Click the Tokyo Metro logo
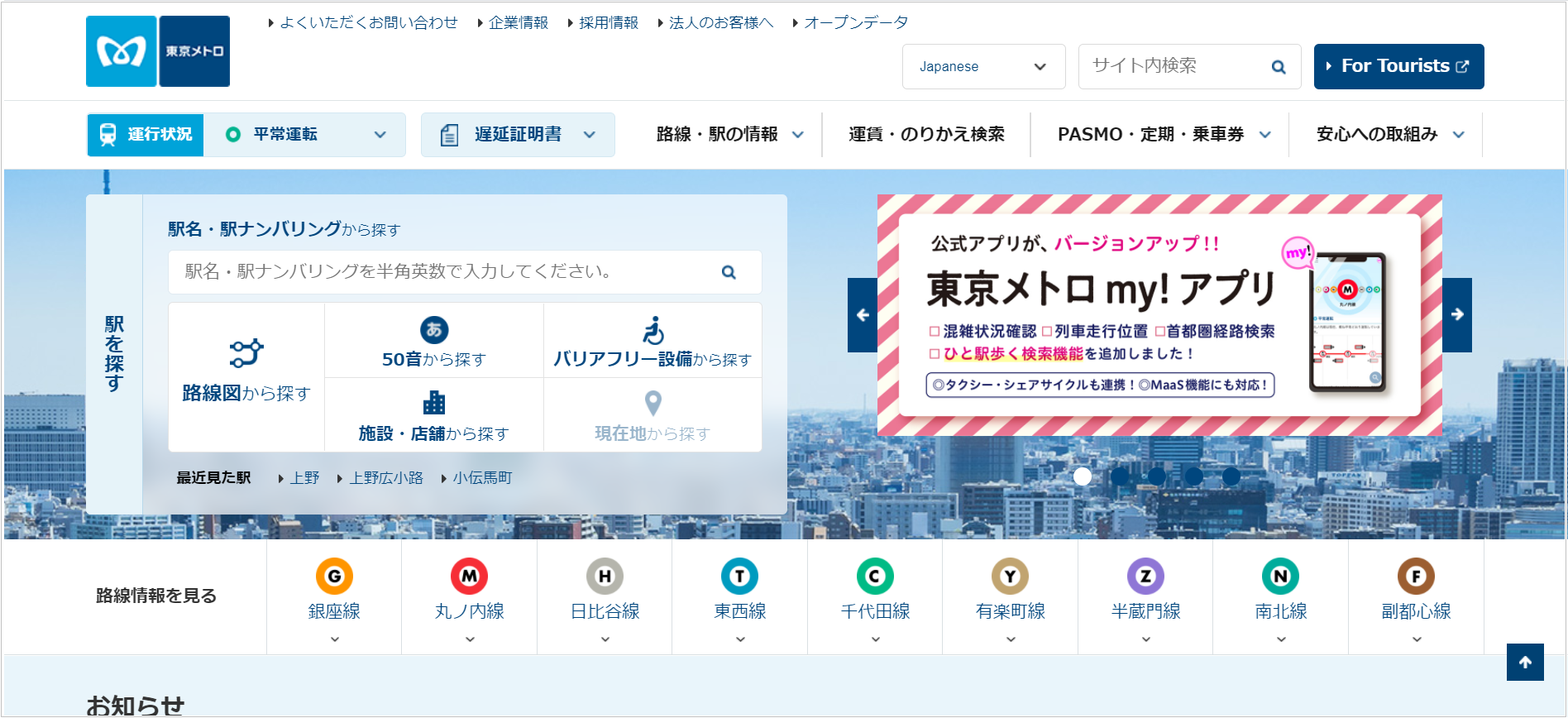 pyautogui.click(x=158, y=51)
